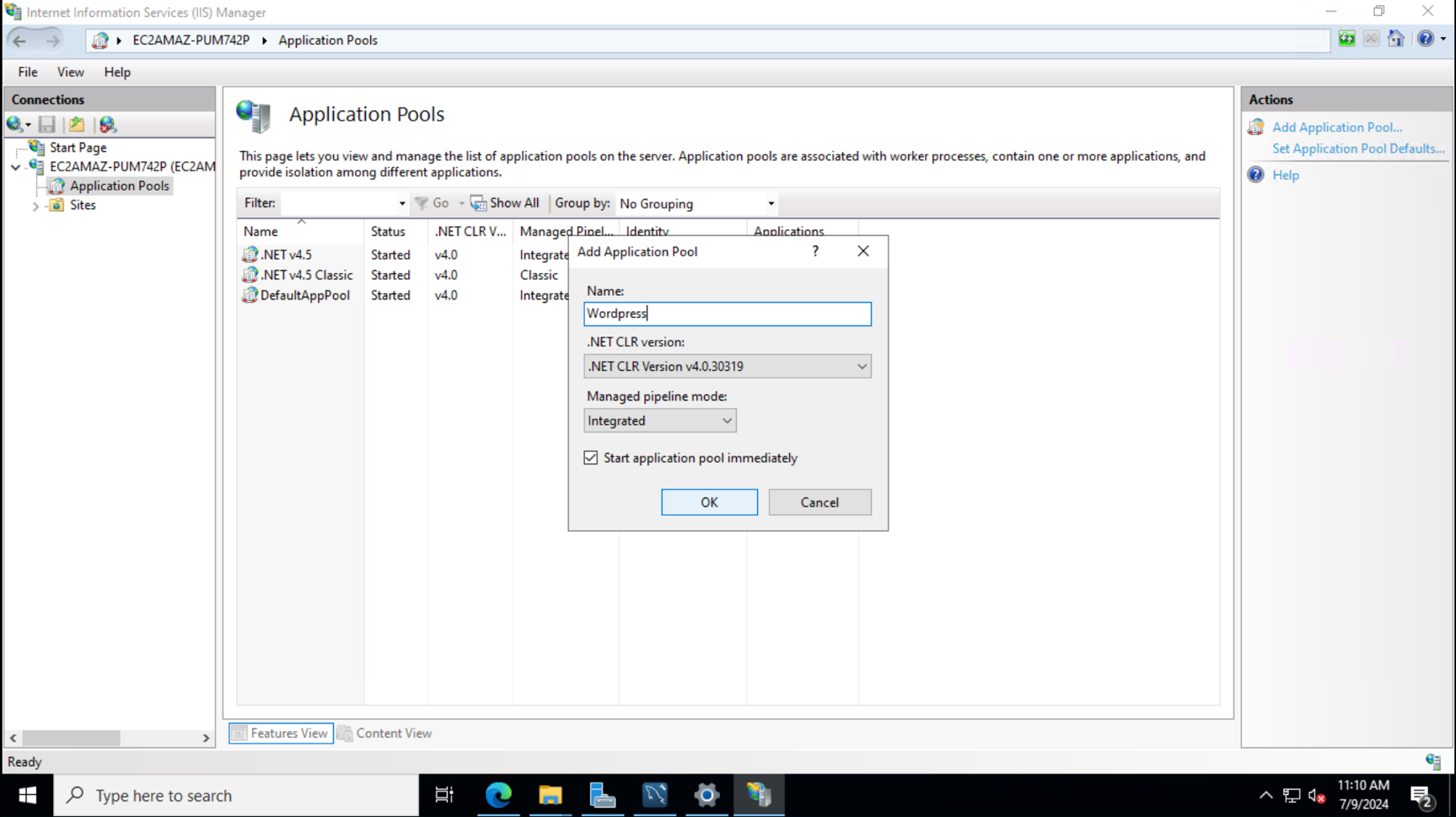
Task: Click the Help icon in the Actions pane
Action: click(x=1255, y=175)
